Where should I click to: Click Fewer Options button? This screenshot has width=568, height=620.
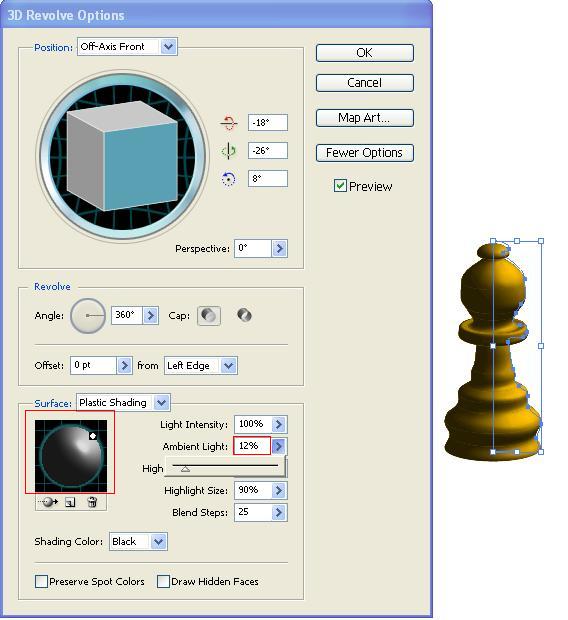pyautogui.click(x=365, y=153)
